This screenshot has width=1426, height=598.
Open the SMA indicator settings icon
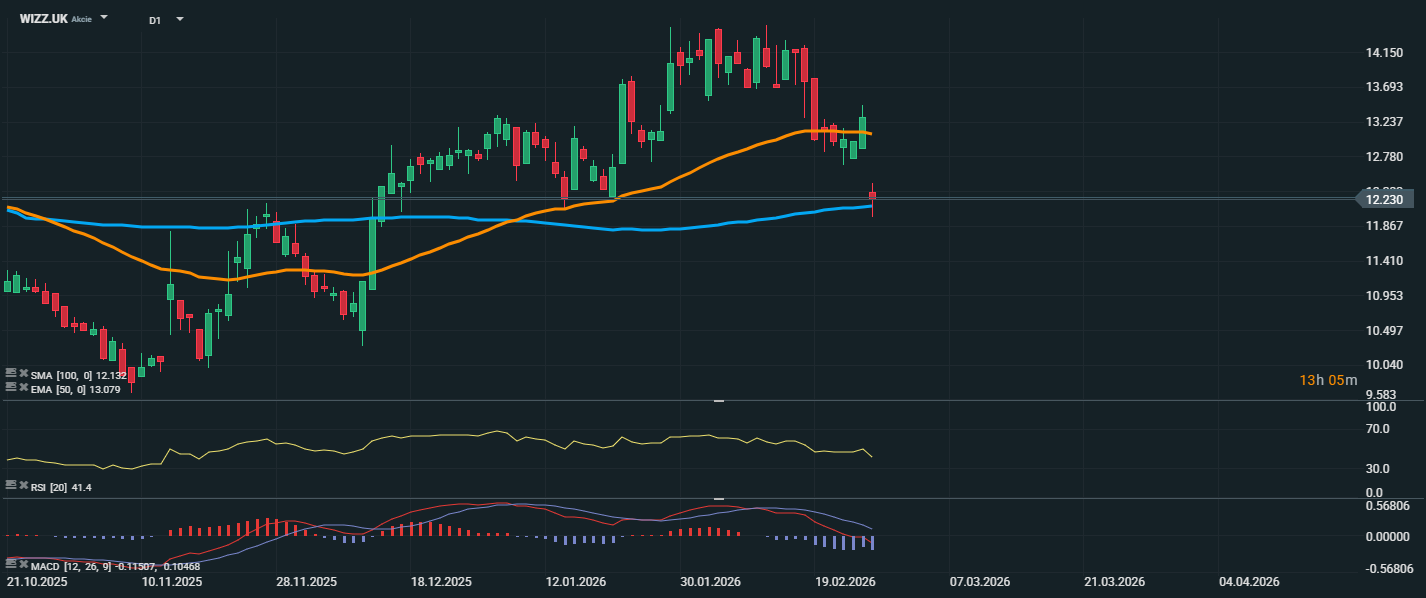click(x=11, y=373)
